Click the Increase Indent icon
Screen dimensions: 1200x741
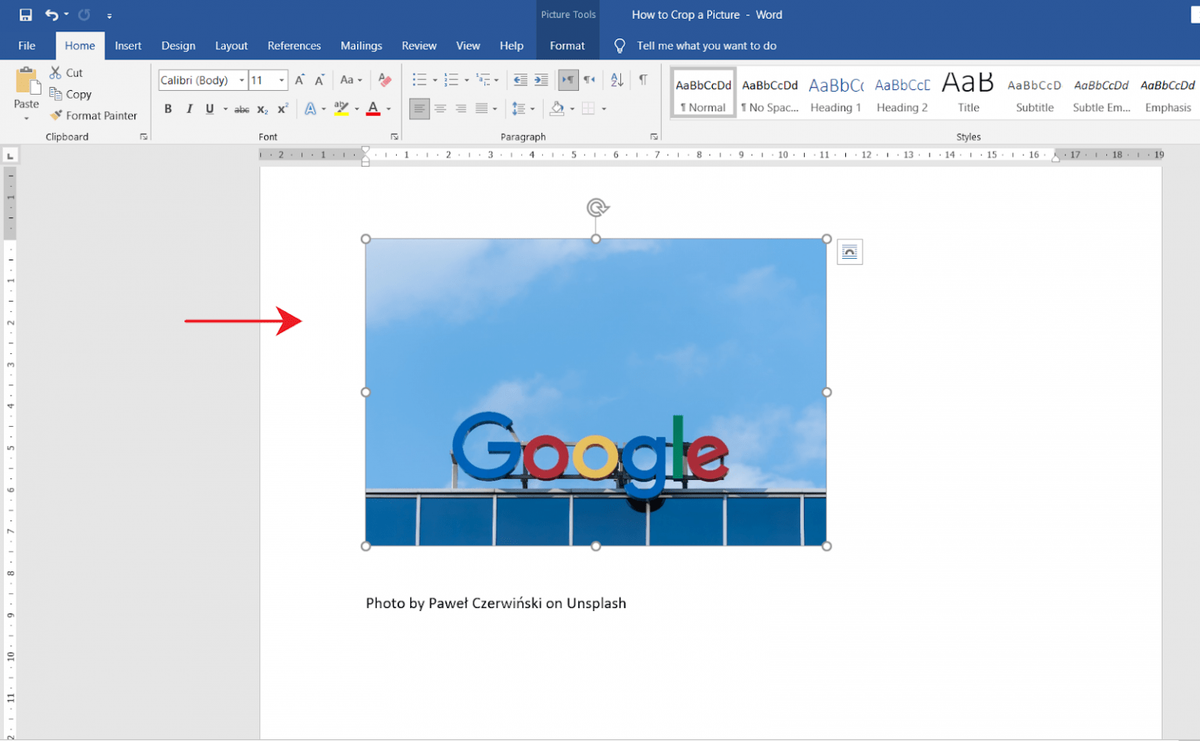pos(541,80)
